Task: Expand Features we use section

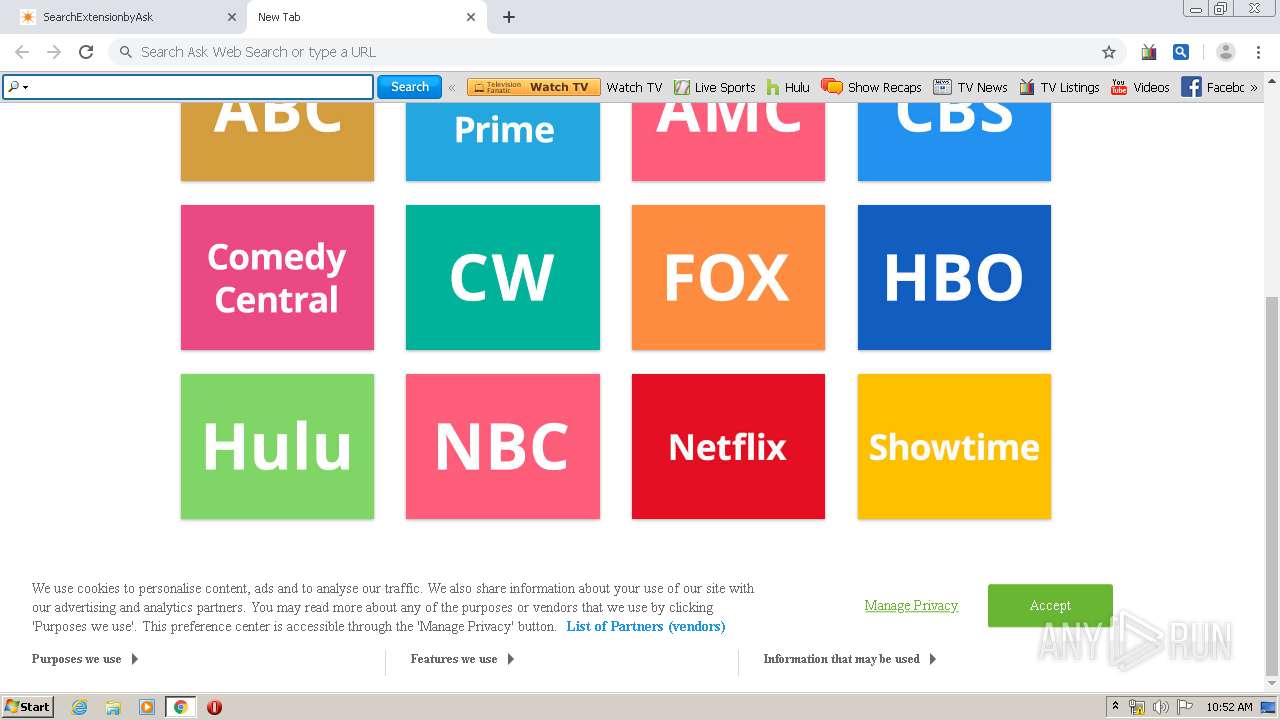Action: pyautogui.click(x=462, y=659)
